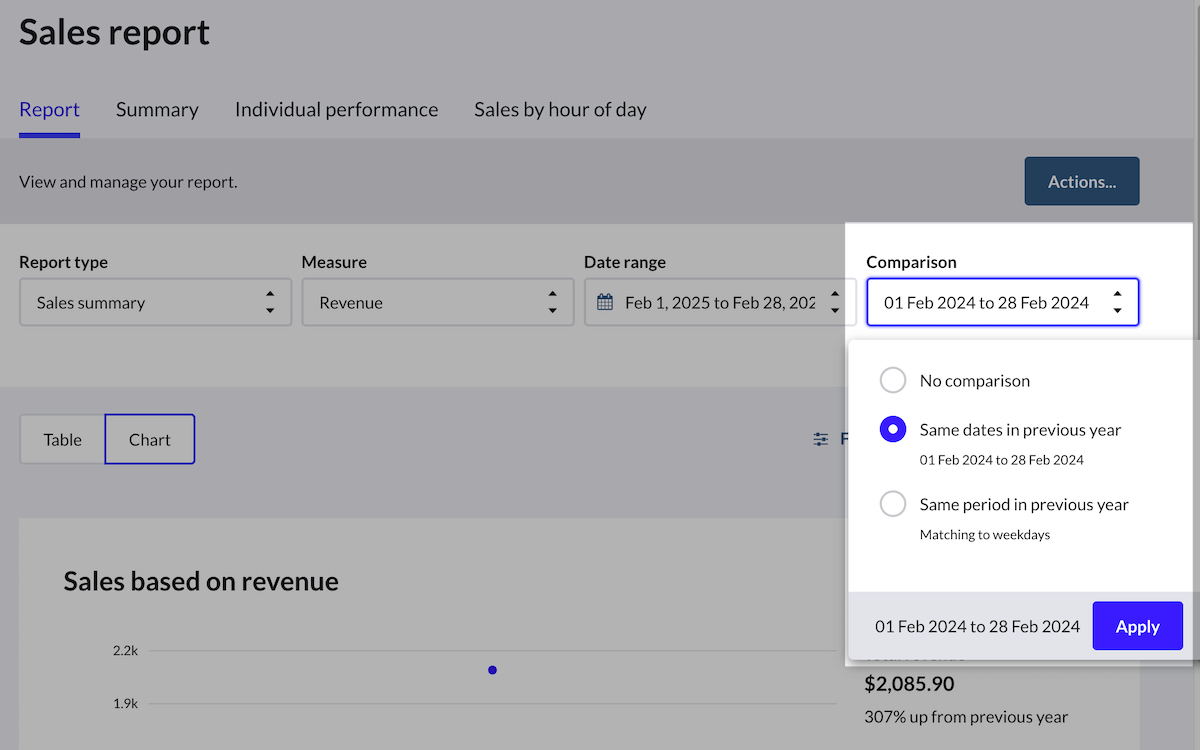
Task: Click the Comparison date field
Action: [x=986, y=302]
